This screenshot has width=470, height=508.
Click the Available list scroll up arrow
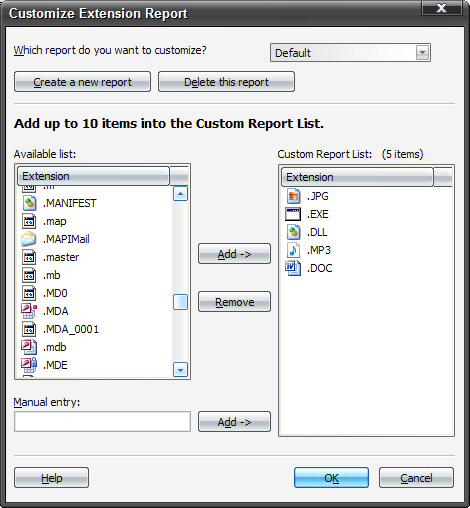(x=180, y=194)
